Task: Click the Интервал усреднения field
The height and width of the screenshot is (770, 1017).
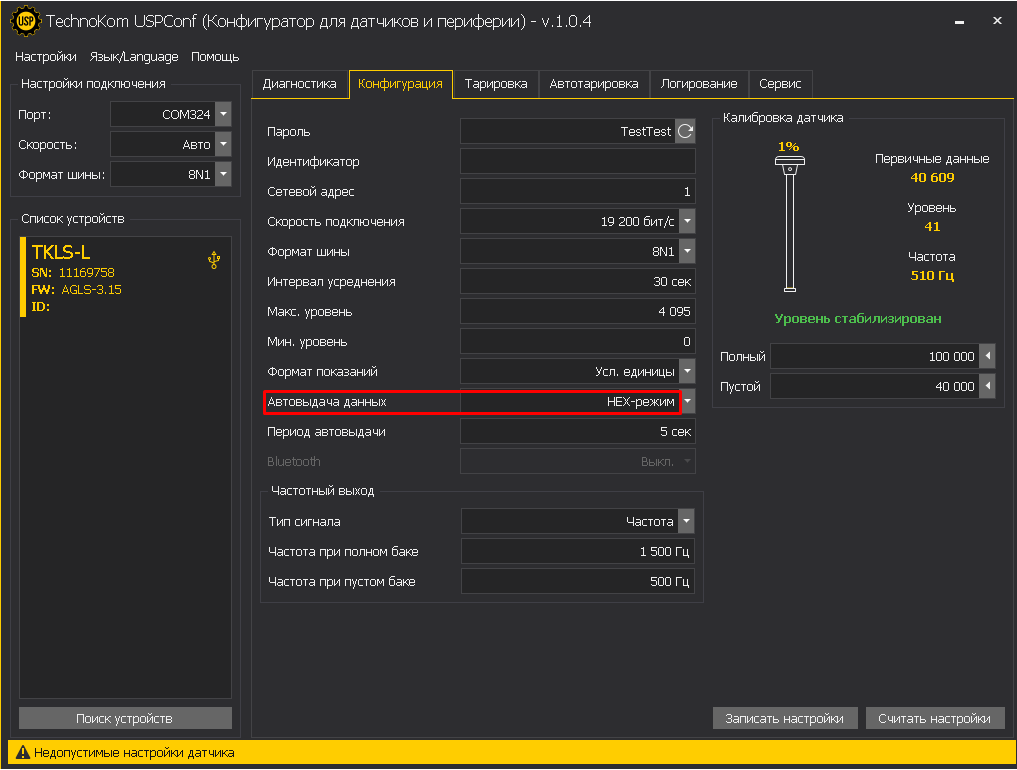Action: [x=578, y=282]
